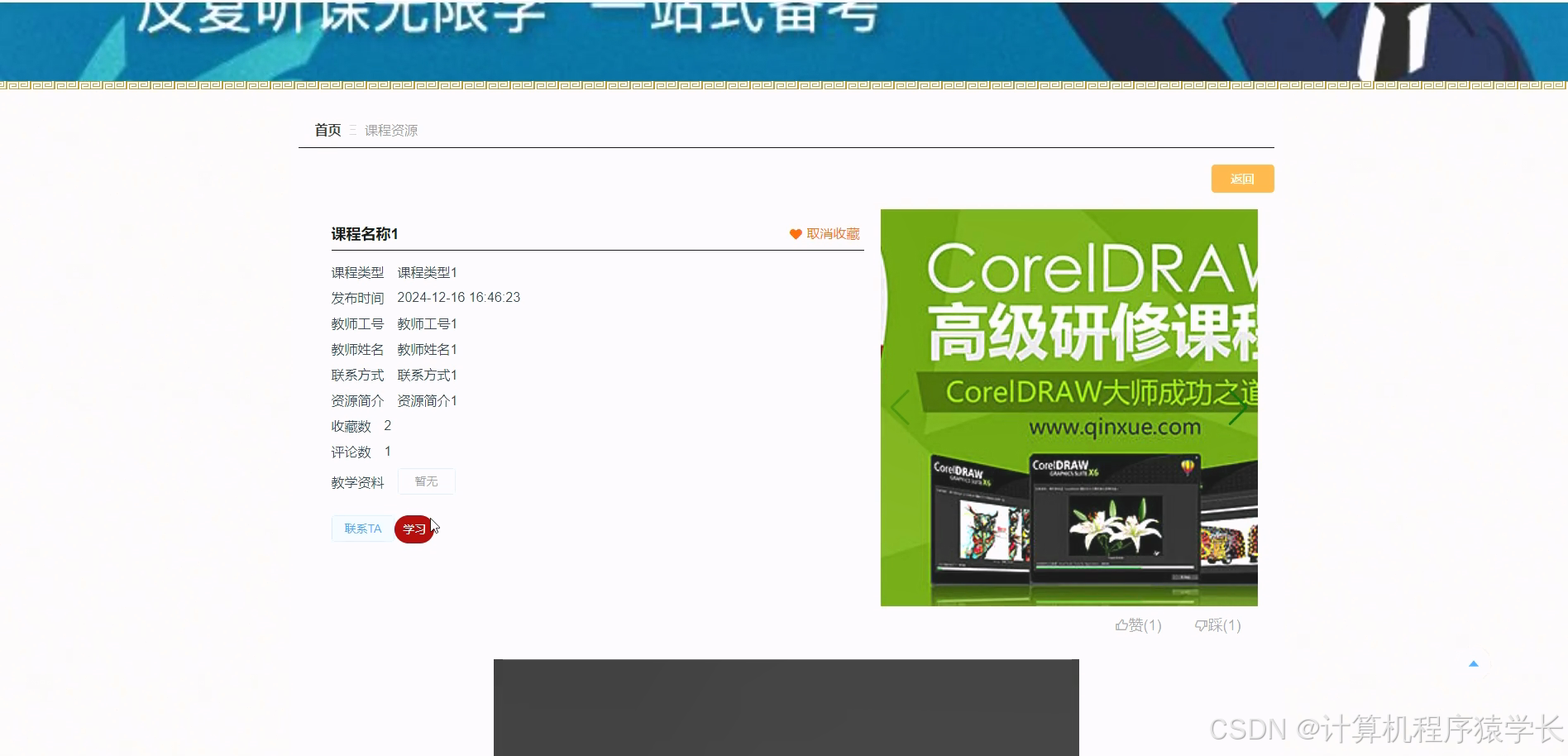Click the 课程资源 breadcrumb item
1568x756 pixels.
coord(391,131)
